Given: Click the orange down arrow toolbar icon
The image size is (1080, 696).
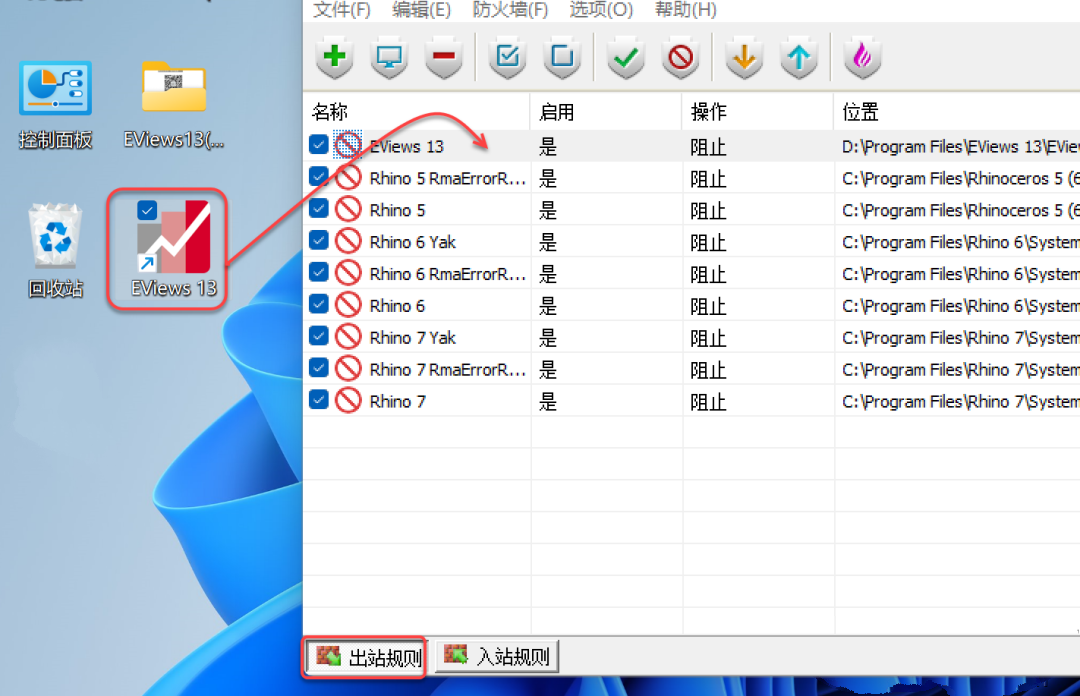Looking at the screenshot, I should [x=744, y=57].
